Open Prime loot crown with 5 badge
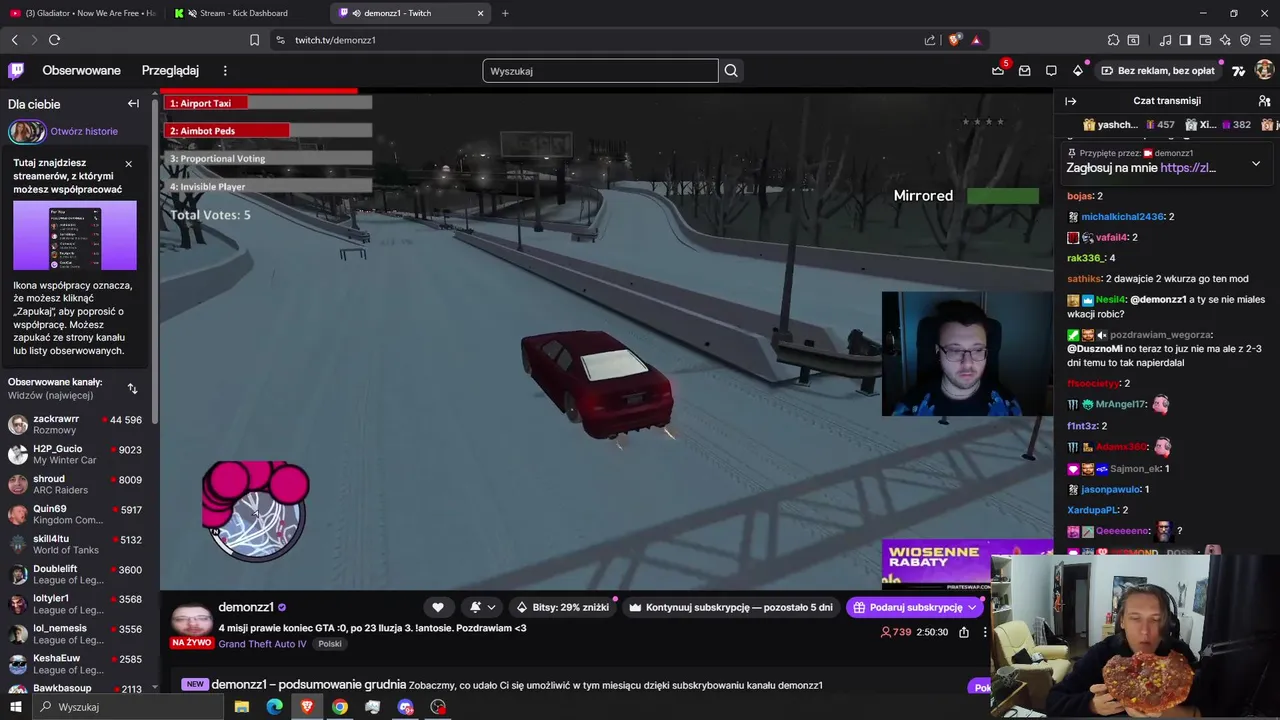1280x720 pixels. 998,70
